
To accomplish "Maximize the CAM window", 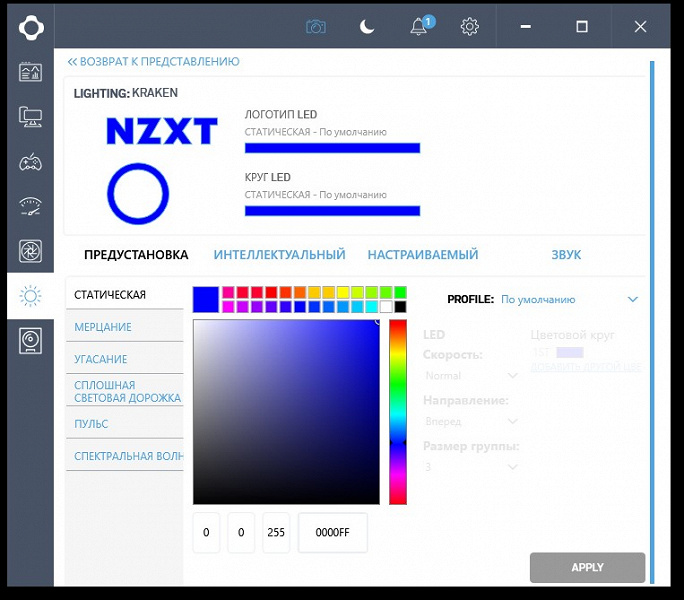I will click(582, 27).
